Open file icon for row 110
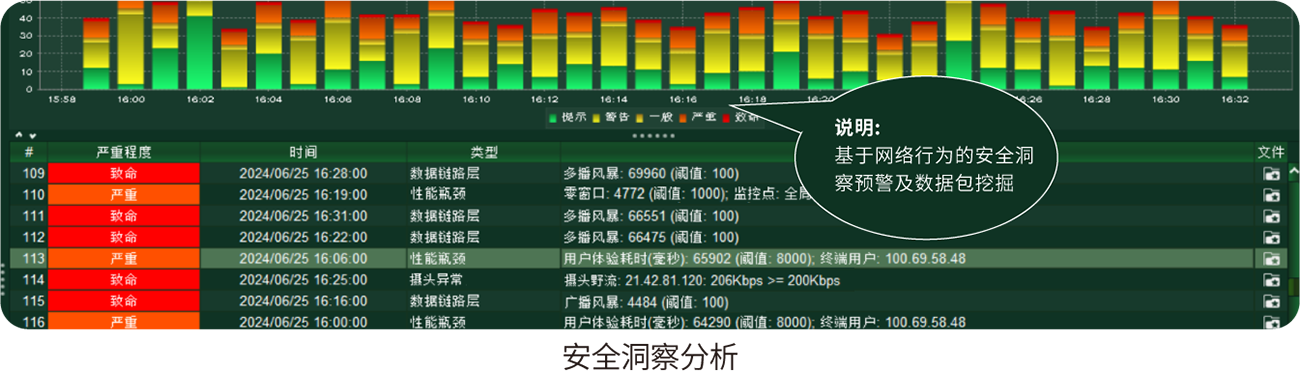Screen dimensions: 1300x371 pyautogui.click(x=1271, y=195)
